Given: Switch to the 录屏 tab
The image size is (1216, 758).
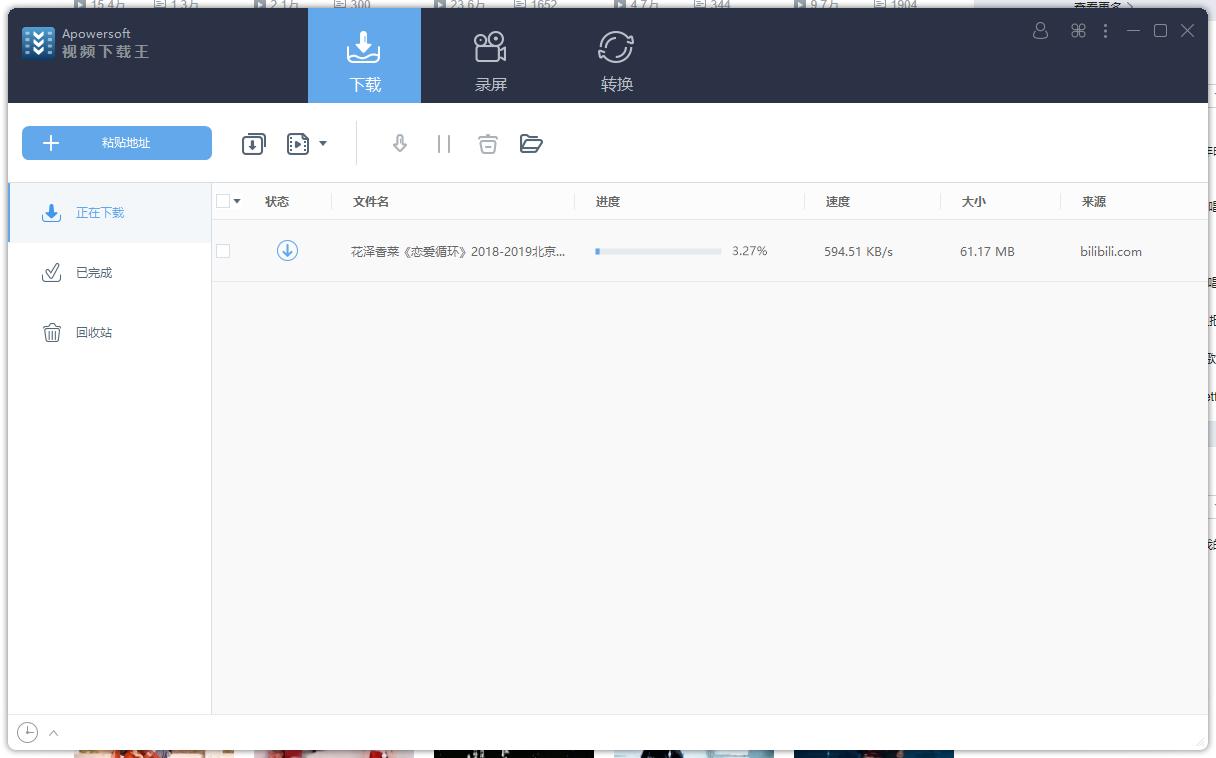Looking at the screenshot, I should (x=489, y=55).
